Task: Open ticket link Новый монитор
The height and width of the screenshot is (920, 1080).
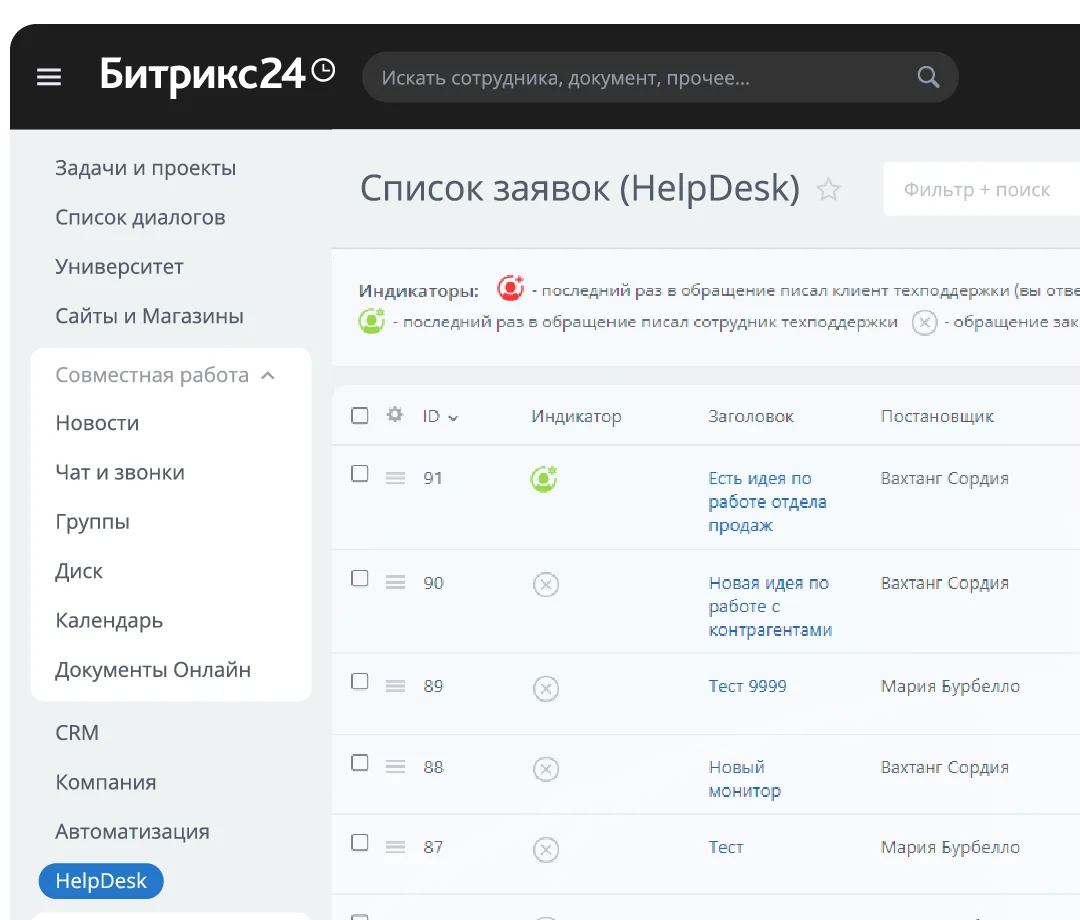Action: (x=744, y=779)
